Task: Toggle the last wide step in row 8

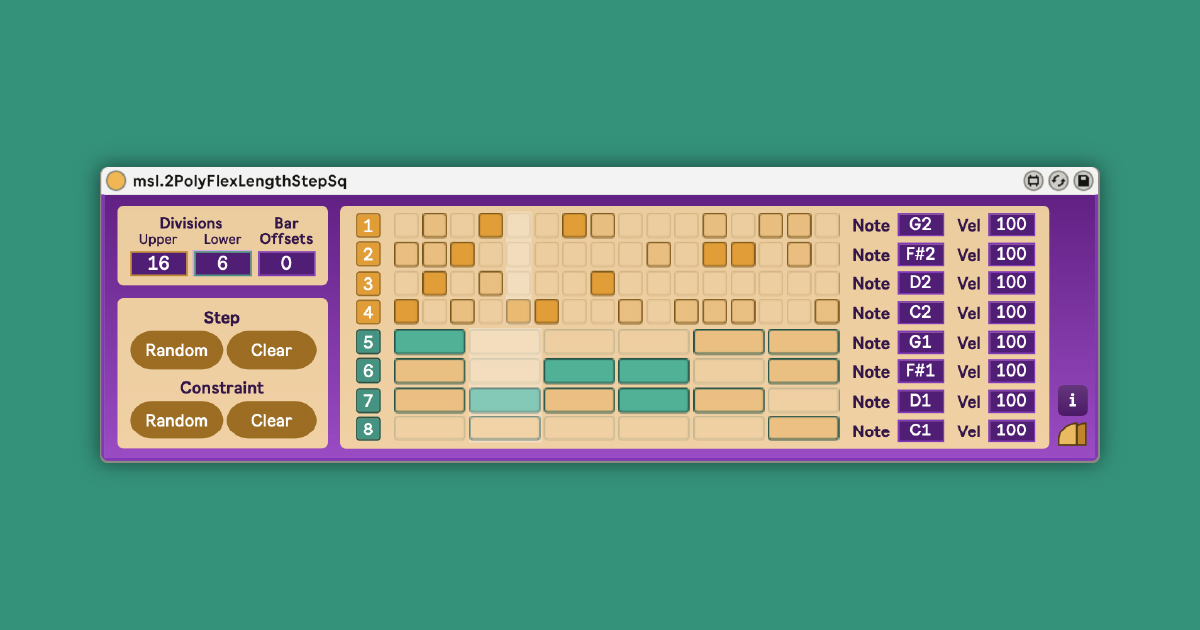Action: tap(803, 429)
